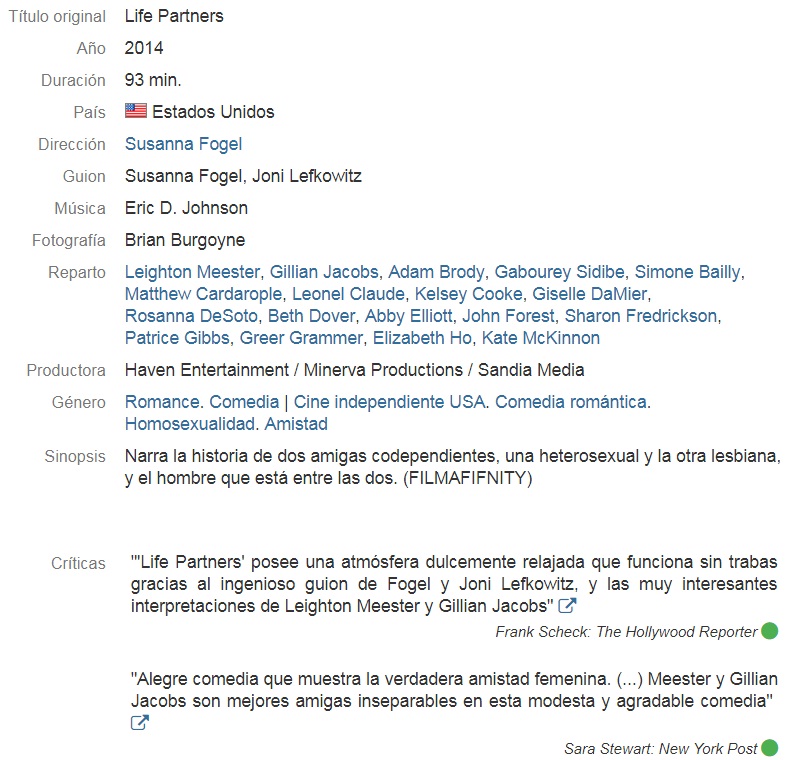
Task: Open Beth Dover cast link
Action: pos(311,316)
